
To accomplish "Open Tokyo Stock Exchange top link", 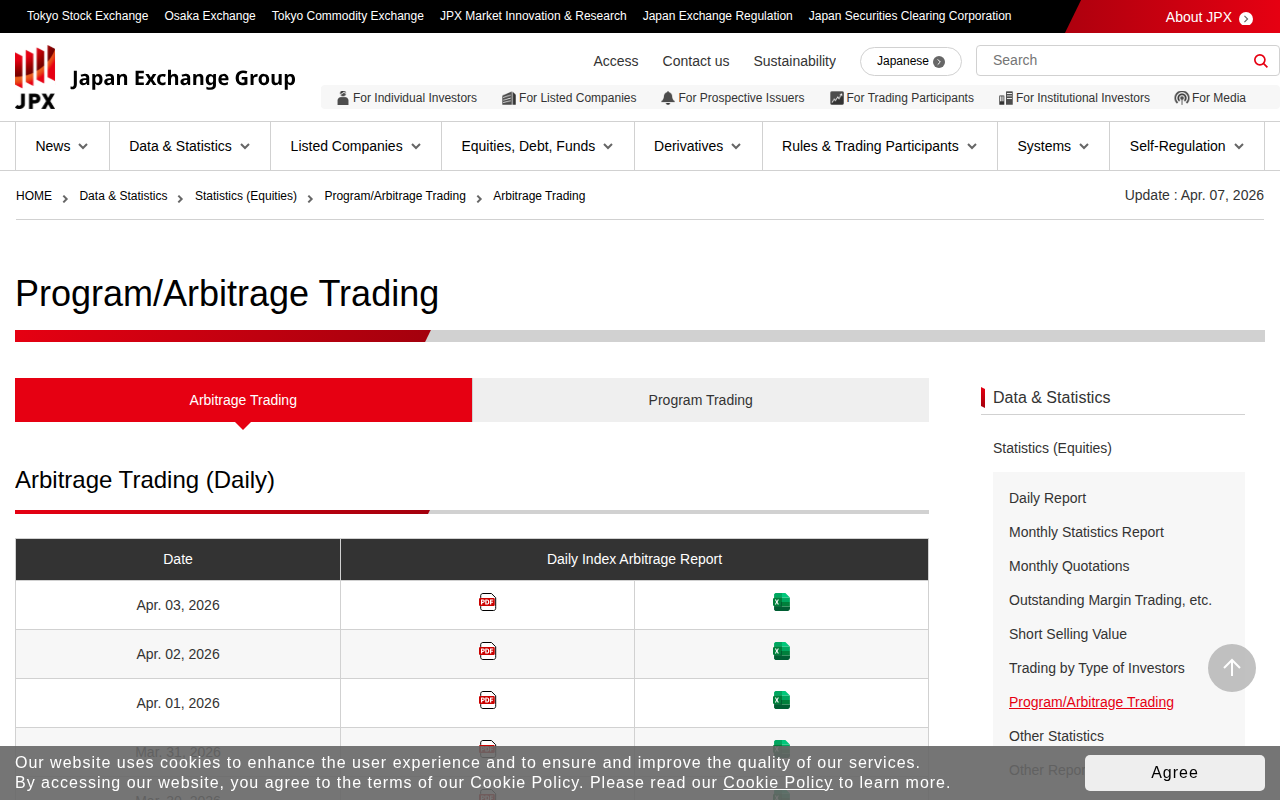I will pyautogui.click(x=88, y=16).
